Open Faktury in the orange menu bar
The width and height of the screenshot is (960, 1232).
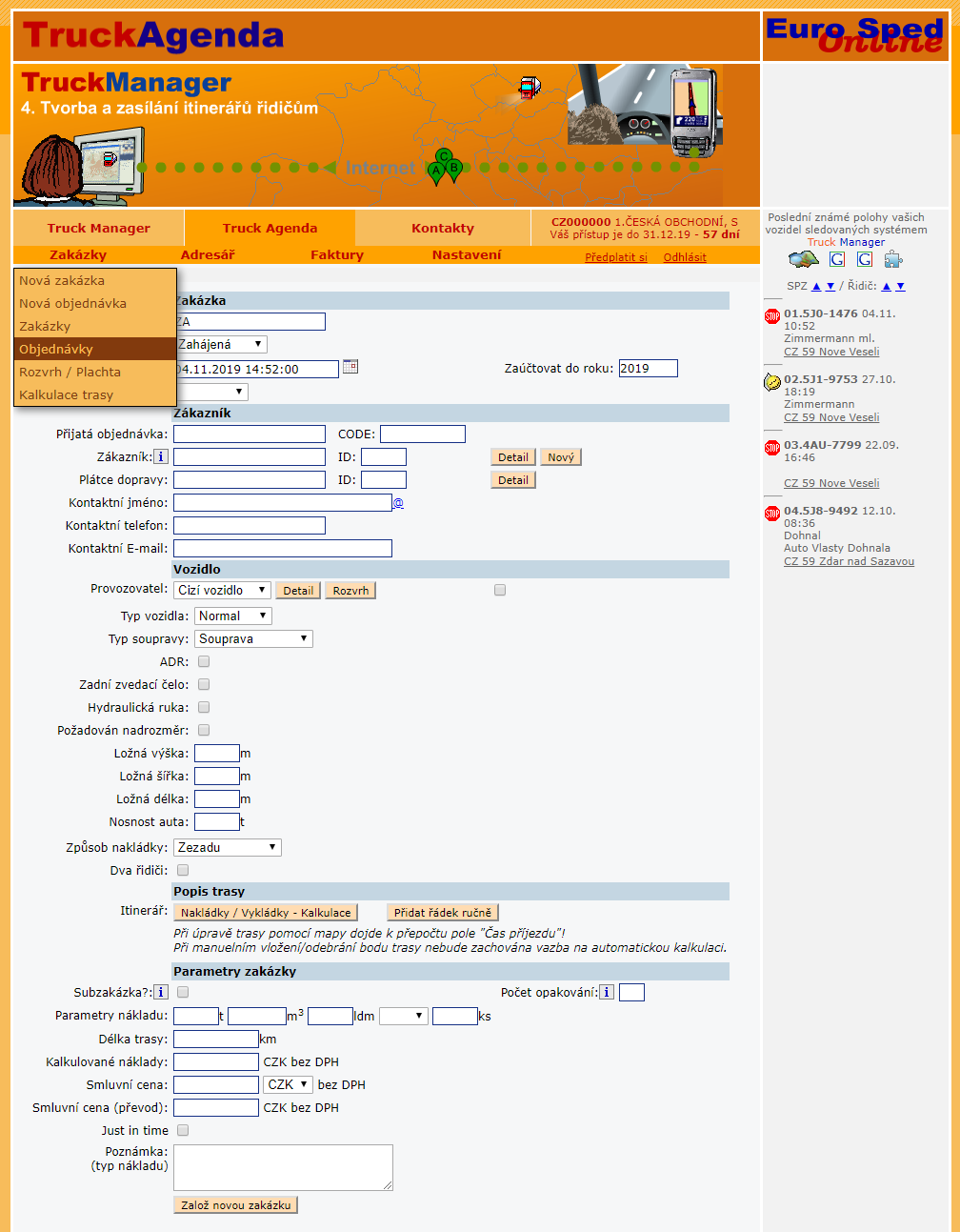pyautogui.click(x=337, y=255)
